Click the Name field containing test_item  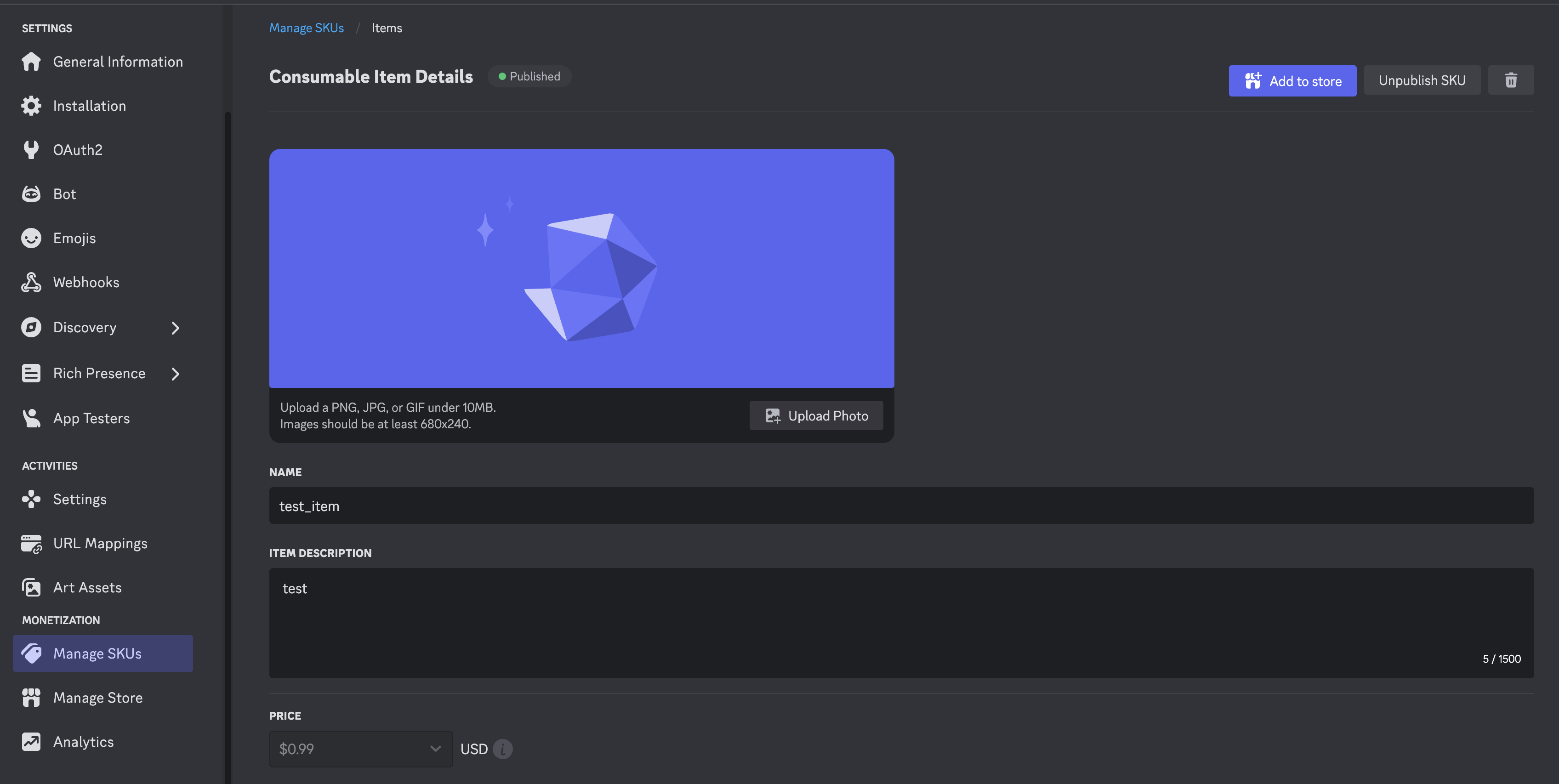(x=901, y=506)
